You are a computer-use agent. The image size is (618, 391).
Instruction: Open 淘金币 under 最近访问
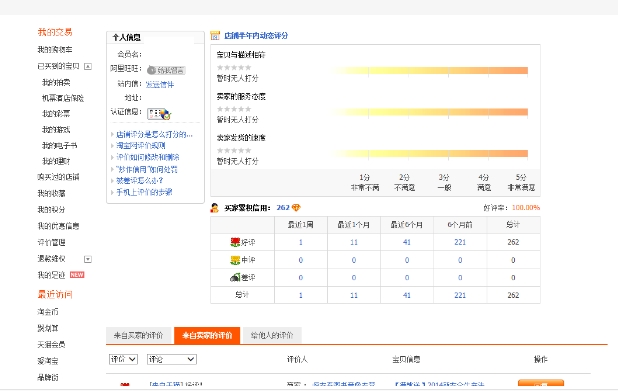48,312
